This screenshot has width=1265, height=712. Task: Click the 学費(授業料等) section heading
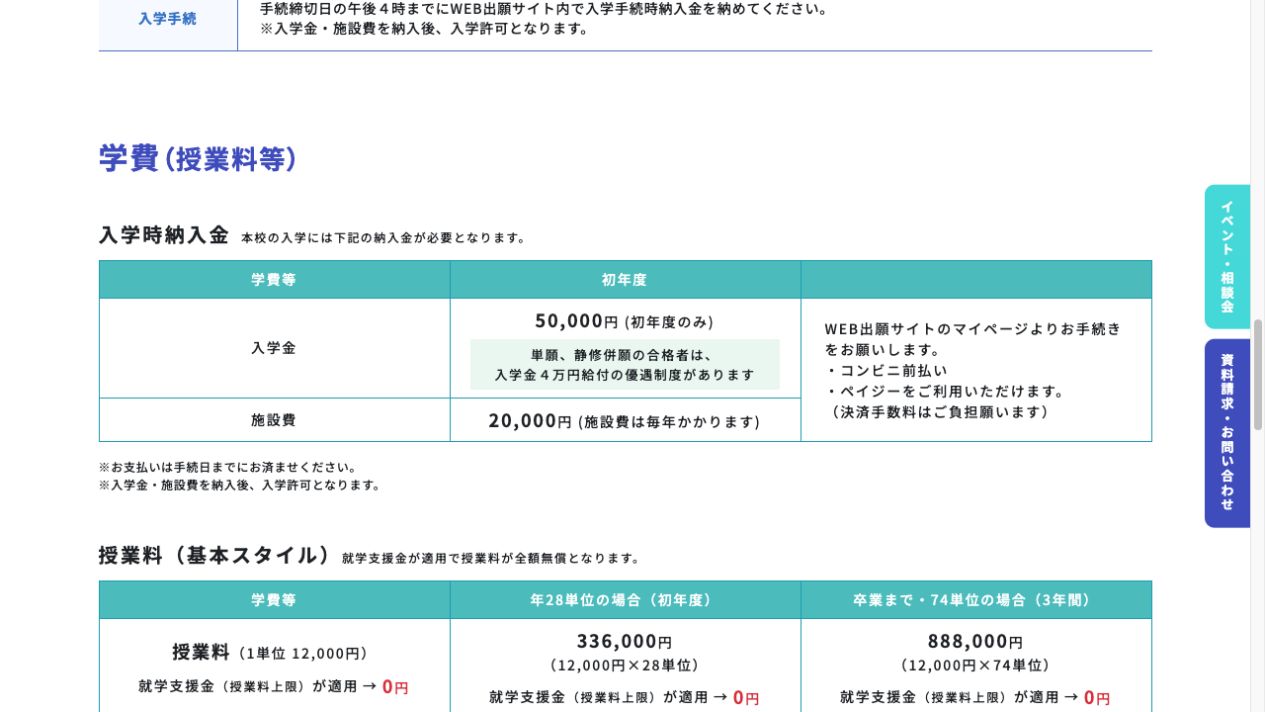point(198,158)
